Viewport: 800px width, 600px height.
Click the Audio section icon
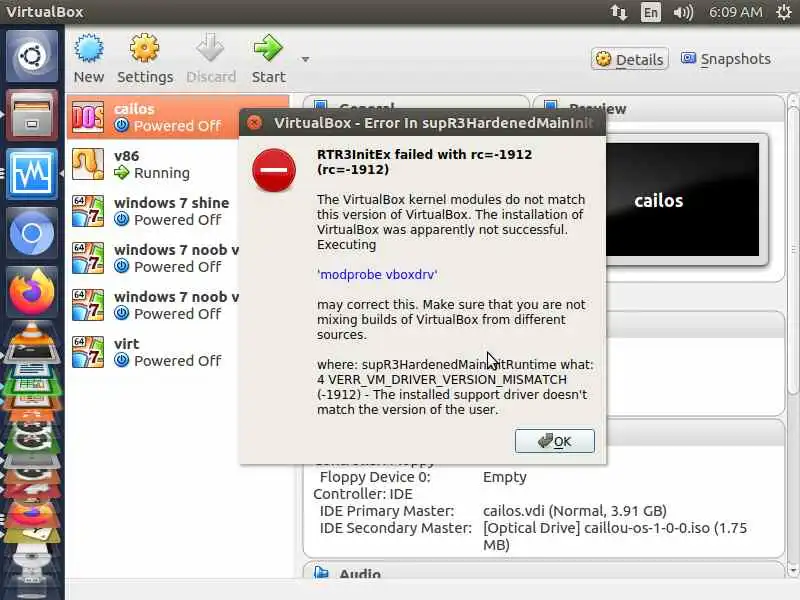[x=321, y=572]
